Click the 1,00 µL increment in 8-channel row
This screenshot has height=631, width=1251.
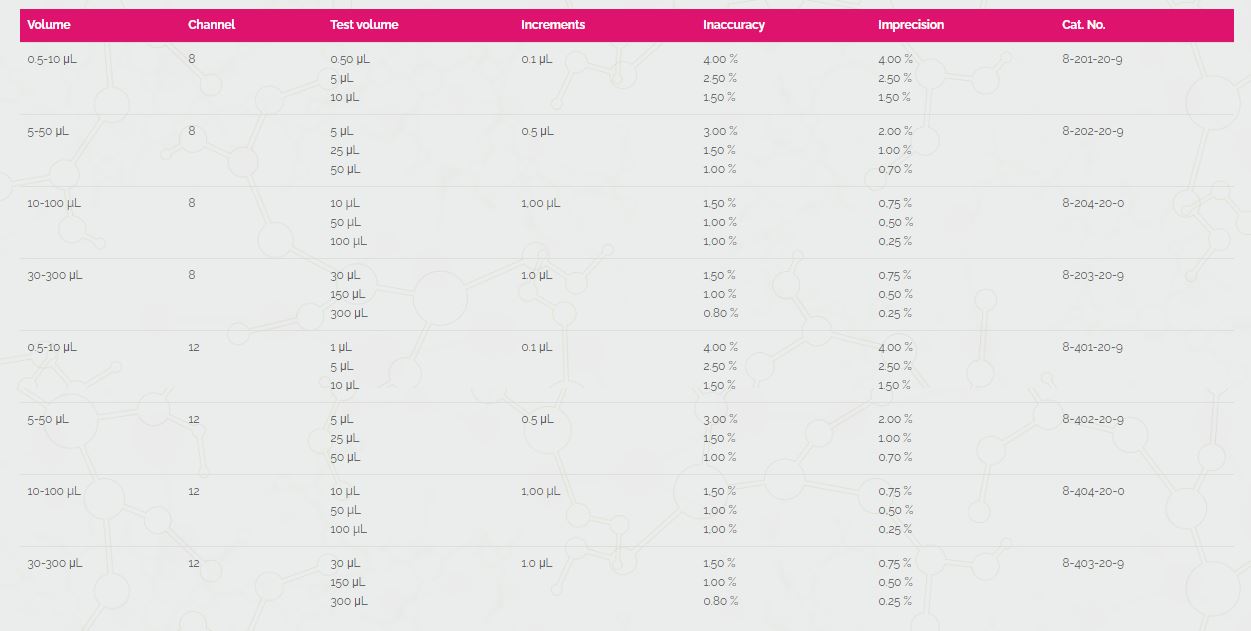pos(541,203)
